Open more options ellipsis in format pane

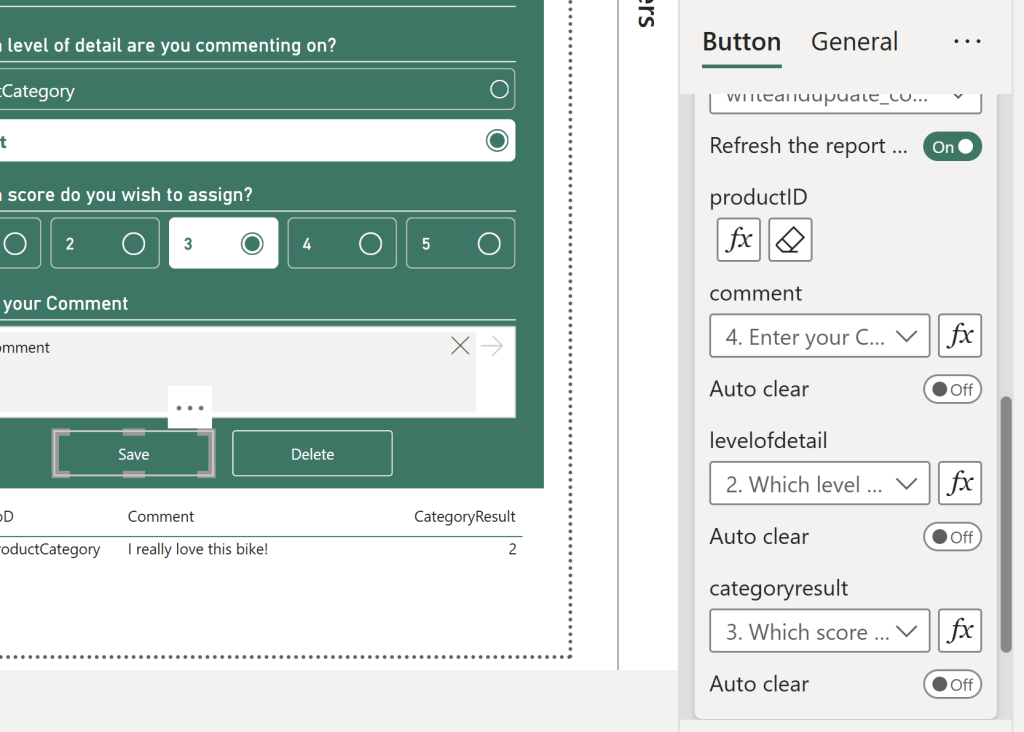[967, 42]
